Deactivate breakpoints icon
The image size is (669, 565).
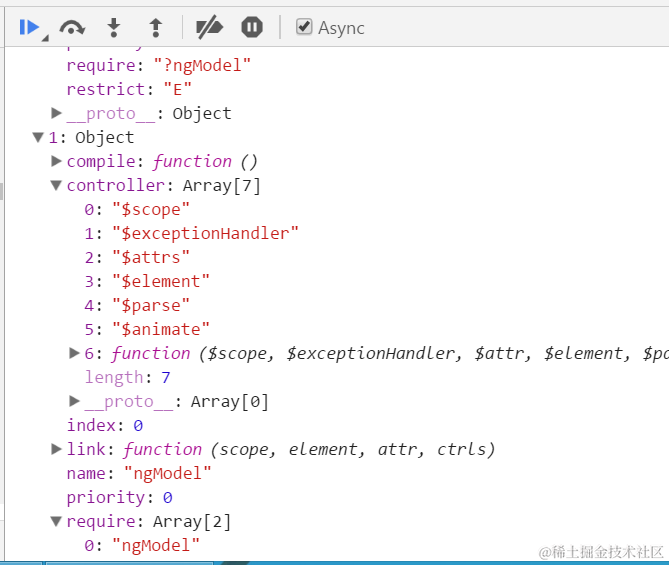coord(209,28)
